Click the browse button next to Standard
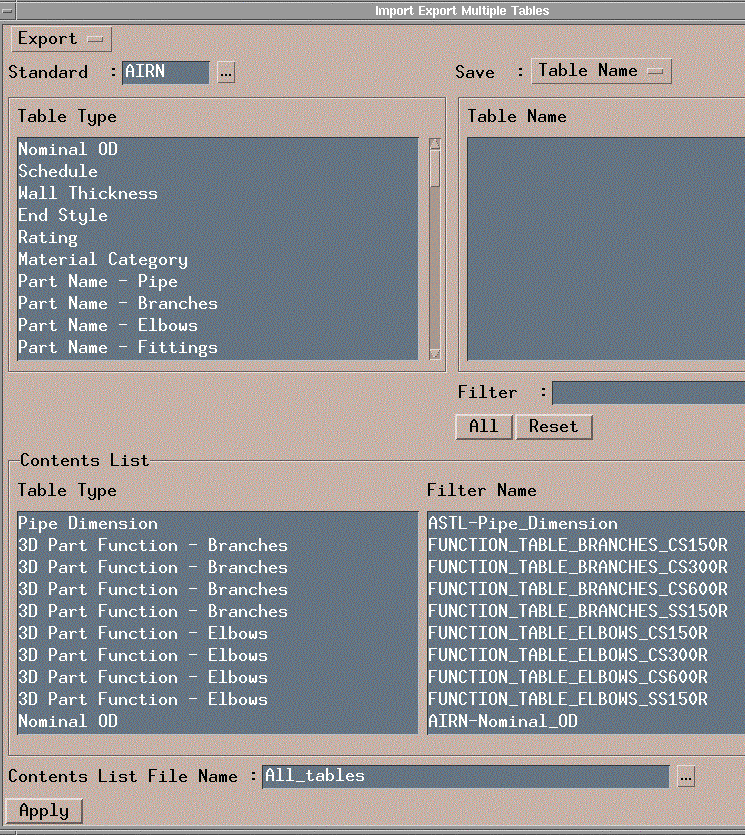Image resolution: width=745 pixels, height=835 pixels. (x=226, y=72)
